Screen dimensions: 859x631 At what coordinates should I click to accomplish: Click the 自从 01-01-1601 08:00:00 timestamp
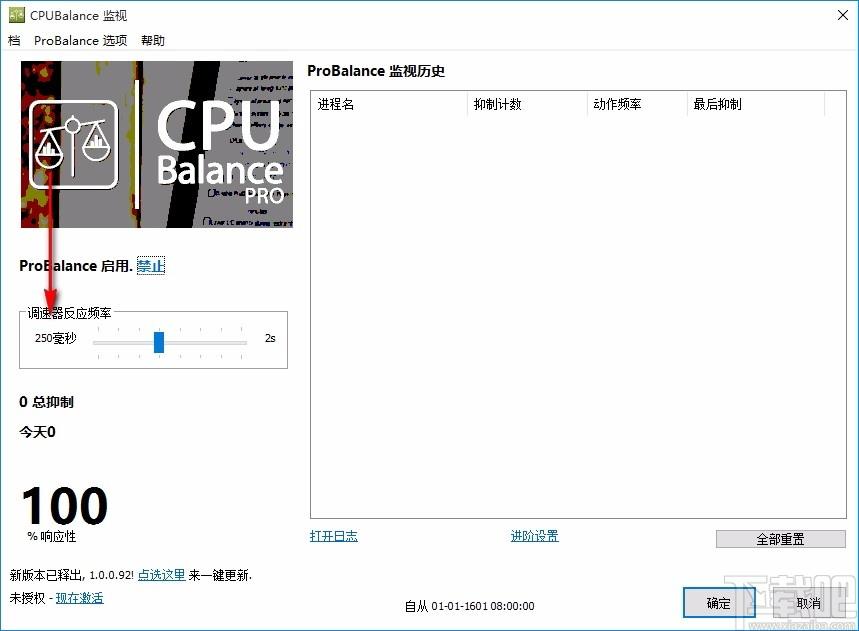469,606
